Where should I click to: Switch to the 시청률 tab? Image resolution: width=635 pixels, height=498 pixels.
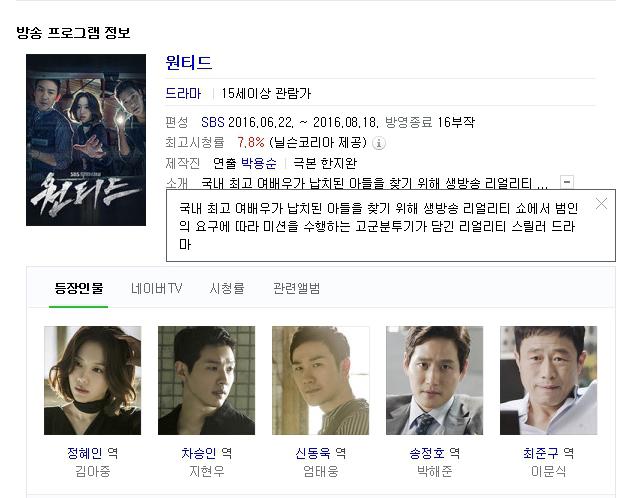227,288
